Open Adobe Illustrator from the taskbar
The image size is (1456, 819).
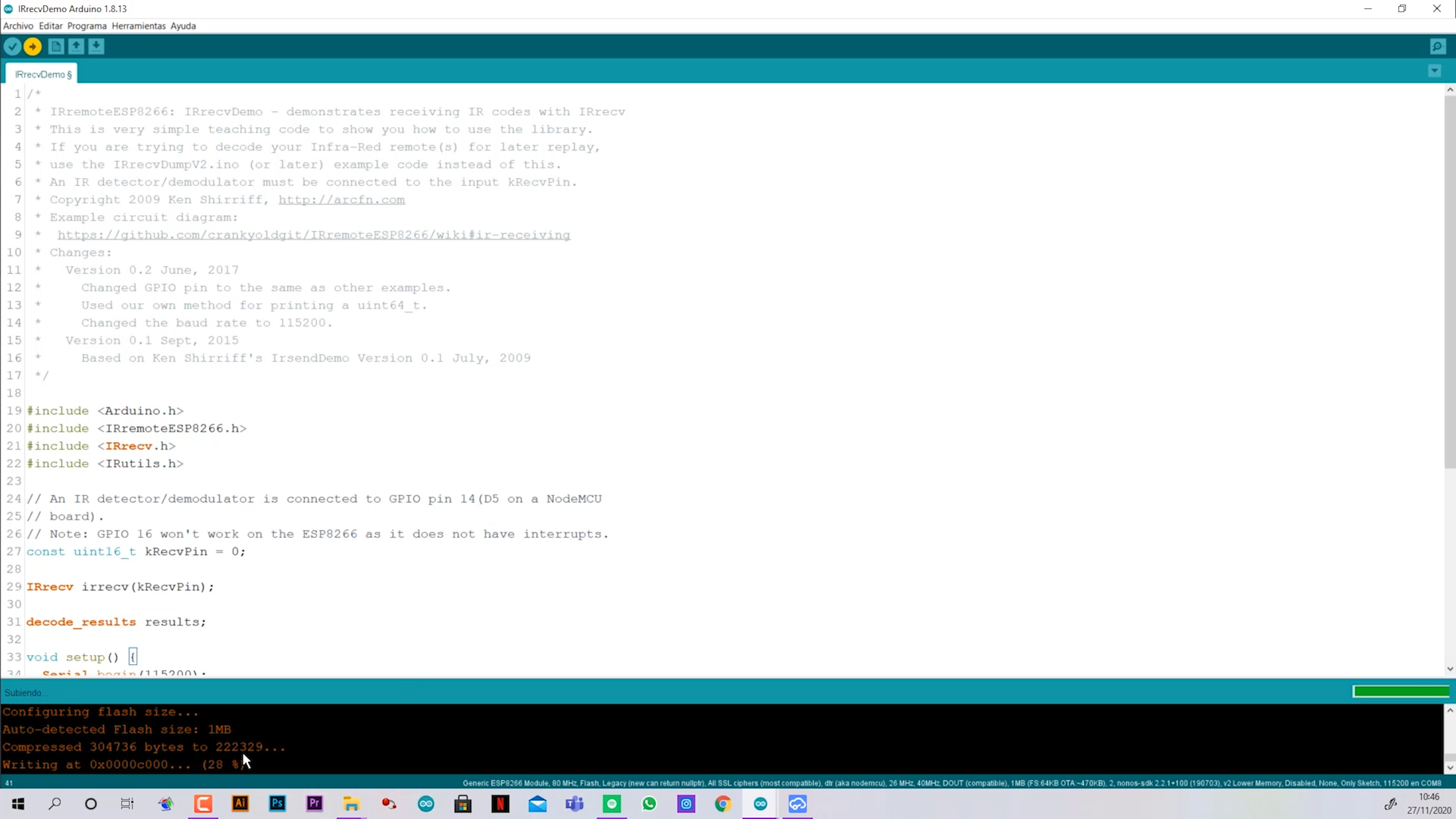(x=240, y=804)
